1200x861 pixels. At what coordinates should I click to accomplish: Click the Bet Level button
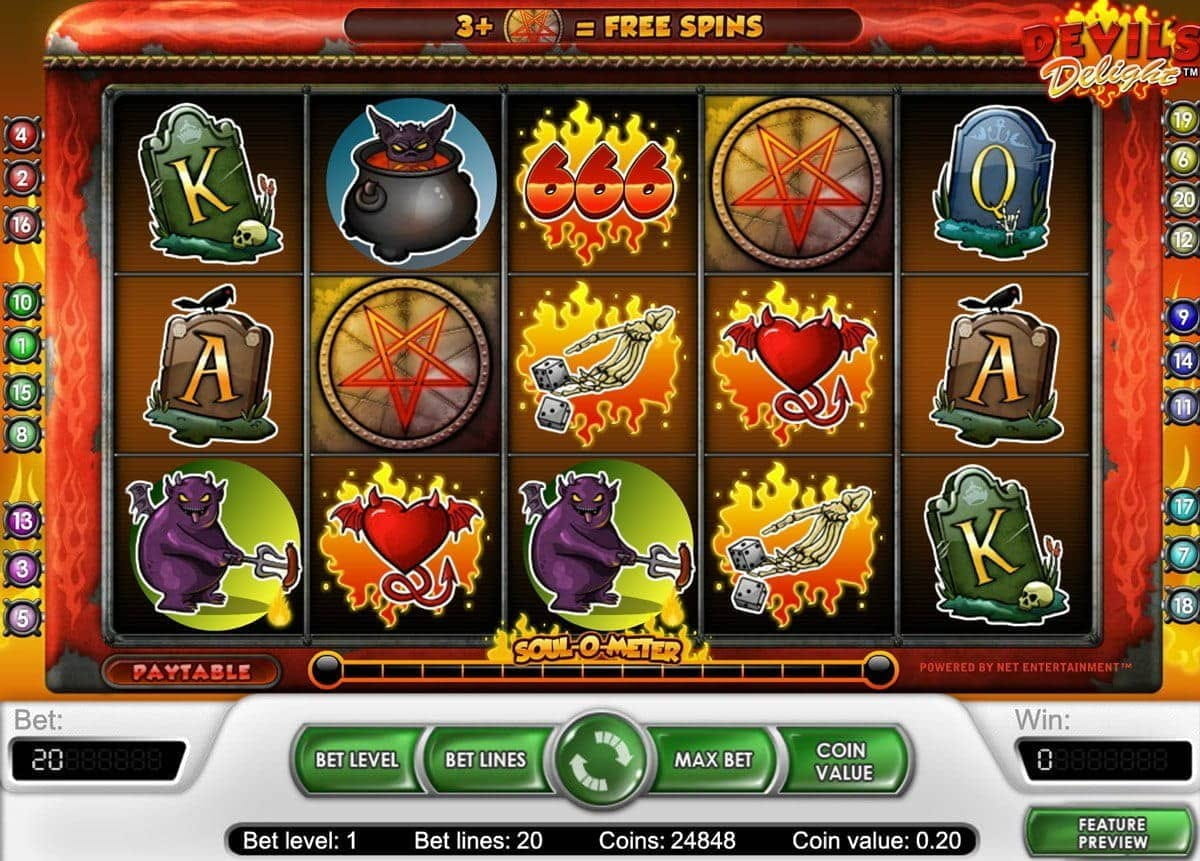(x=356, y=760)
